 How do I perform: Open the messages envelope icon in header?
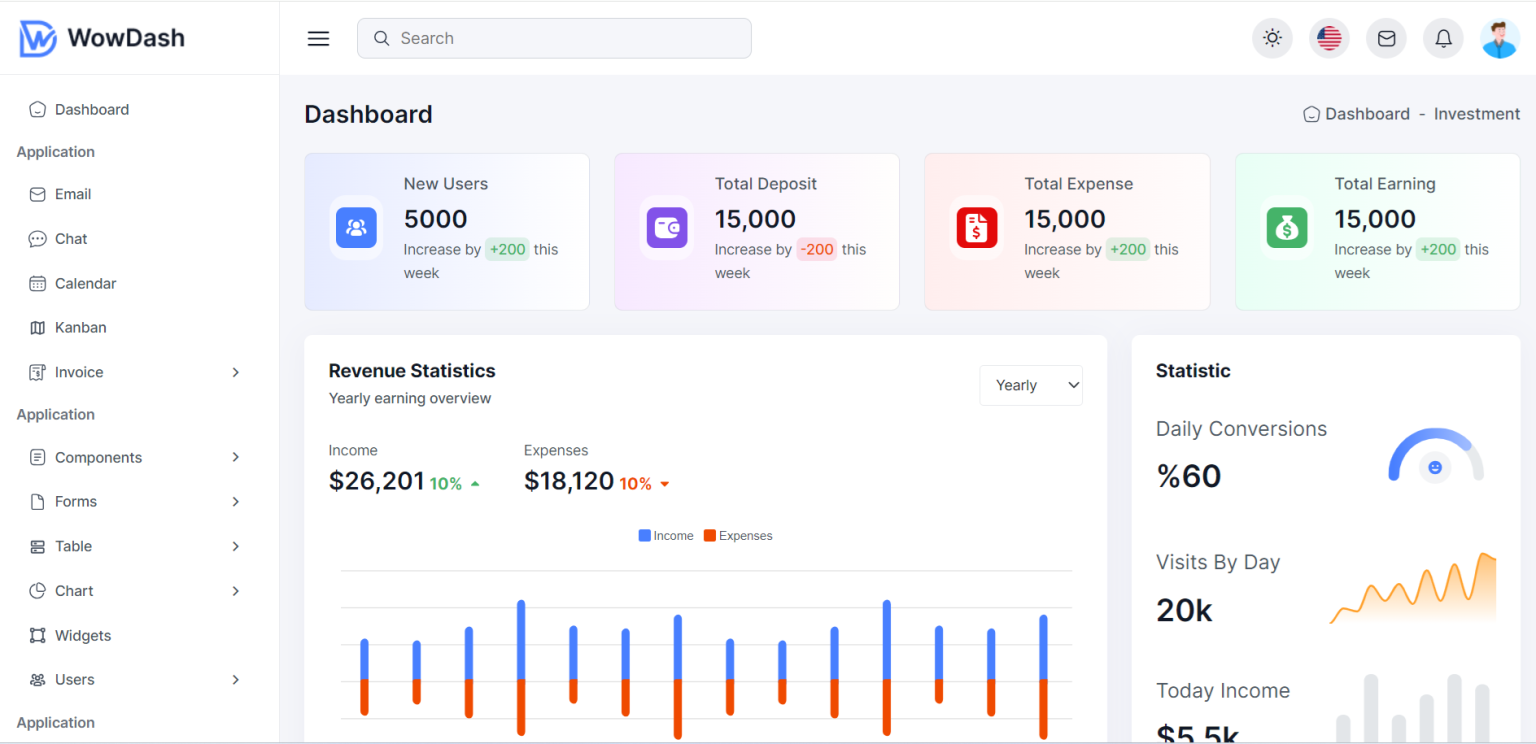(x=1386, y=38)
